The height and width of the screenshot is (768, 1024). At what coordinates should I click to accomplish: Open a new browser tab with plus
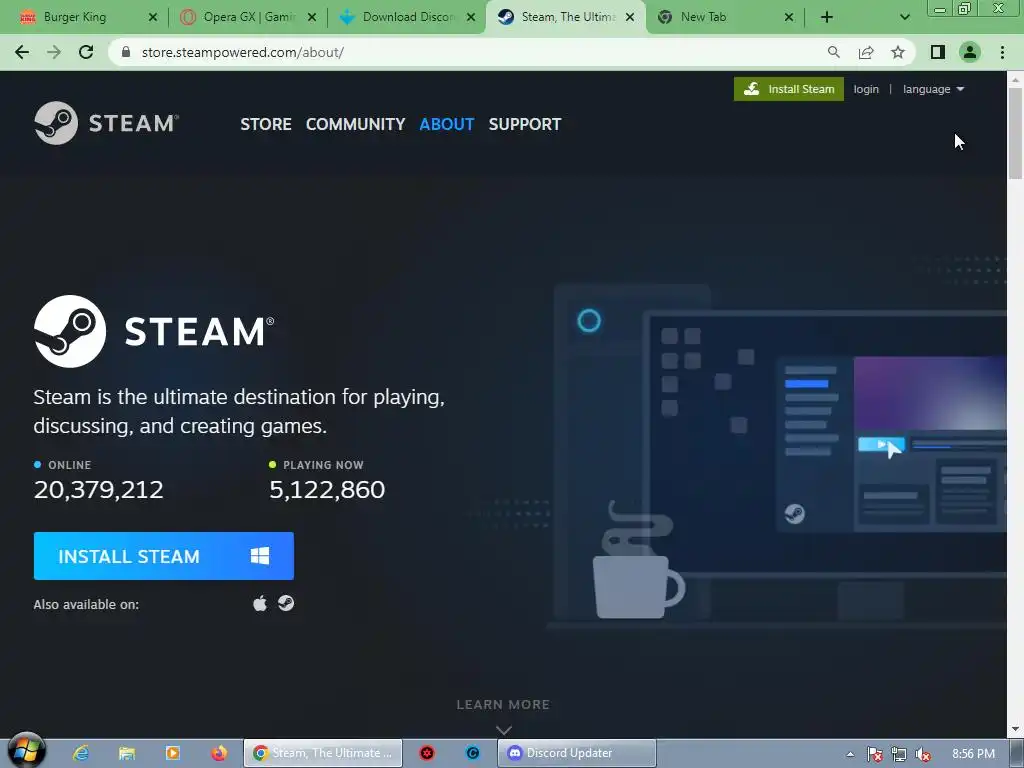(x=827, y=17)
